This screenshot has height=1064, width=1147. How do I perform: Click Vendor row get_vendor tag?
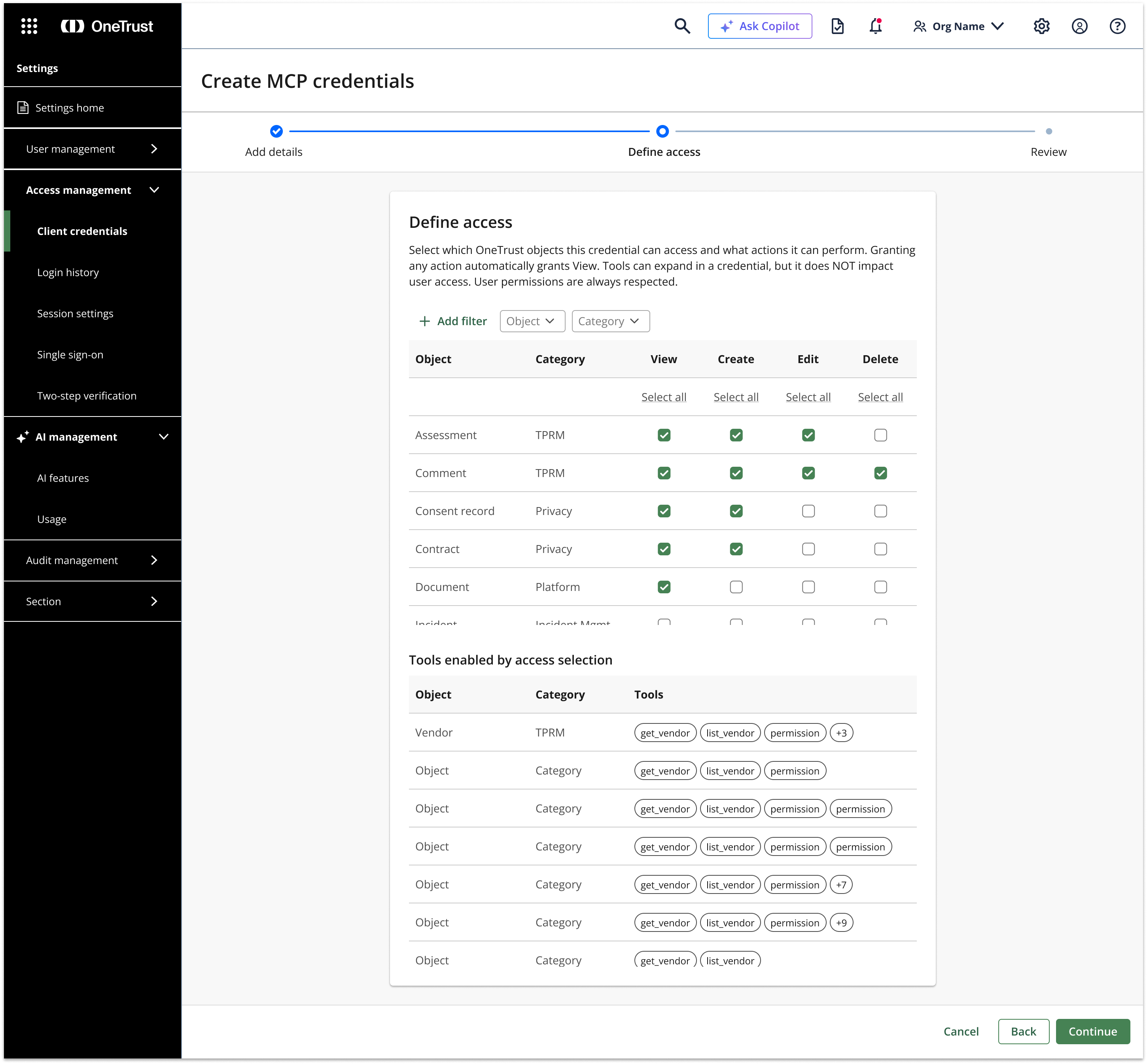pyautogui.click(x=665, y=733)
